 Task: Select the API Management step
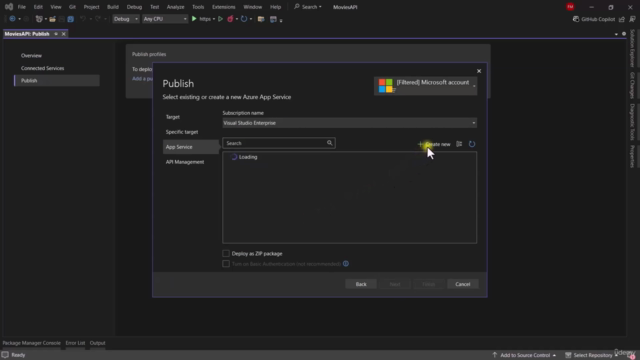[x=185, y=162]
